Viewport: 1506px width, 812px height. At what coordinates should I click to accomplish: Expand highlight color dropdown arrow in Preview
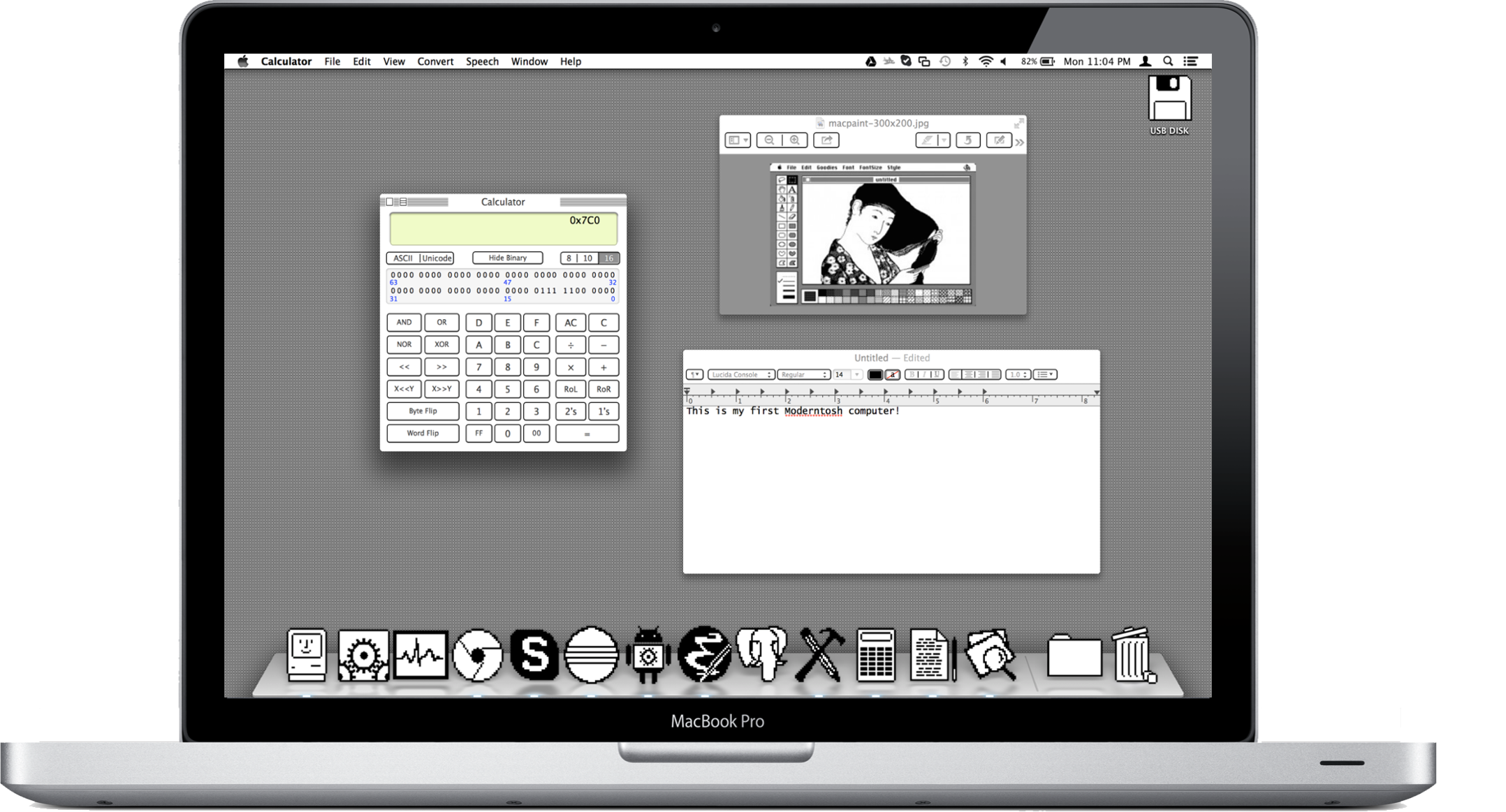(944, 140)
